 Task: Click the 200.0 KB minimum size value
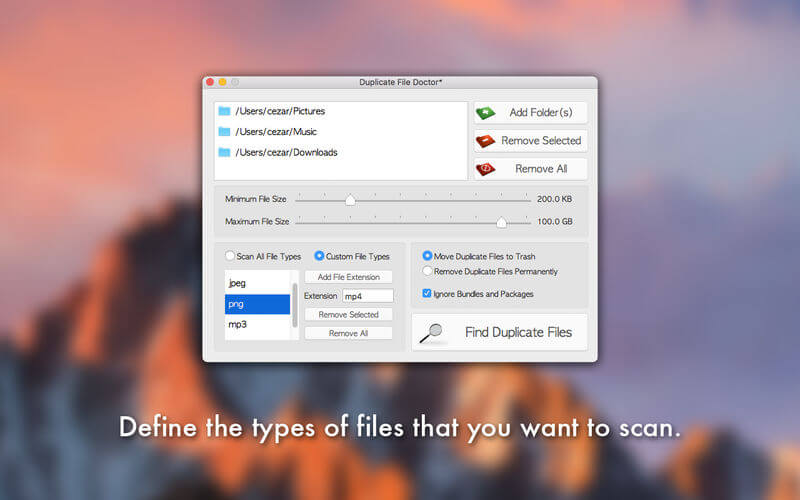(554, 199)
